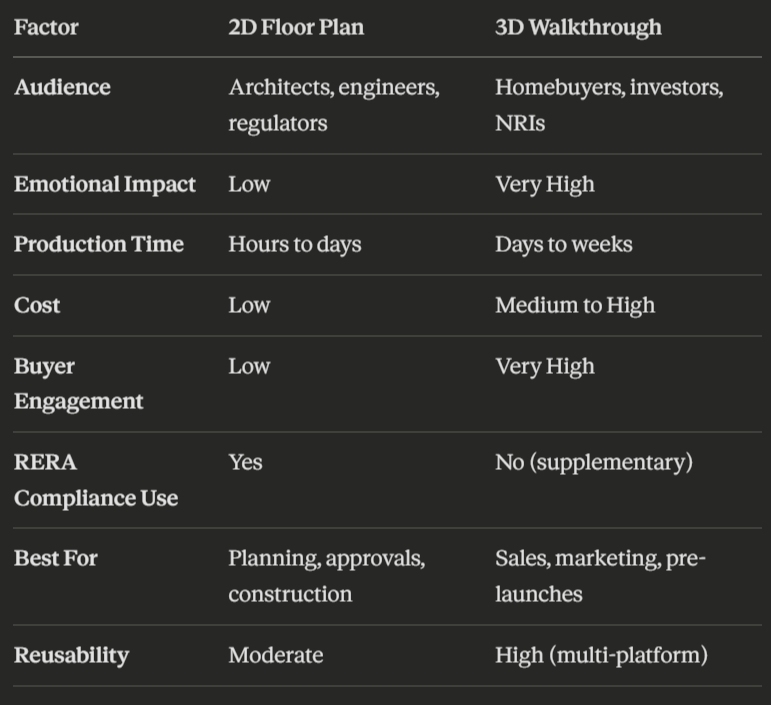The image size is (771, 705).
Task: Select the Medium to High cell
Action: (575, 305)
